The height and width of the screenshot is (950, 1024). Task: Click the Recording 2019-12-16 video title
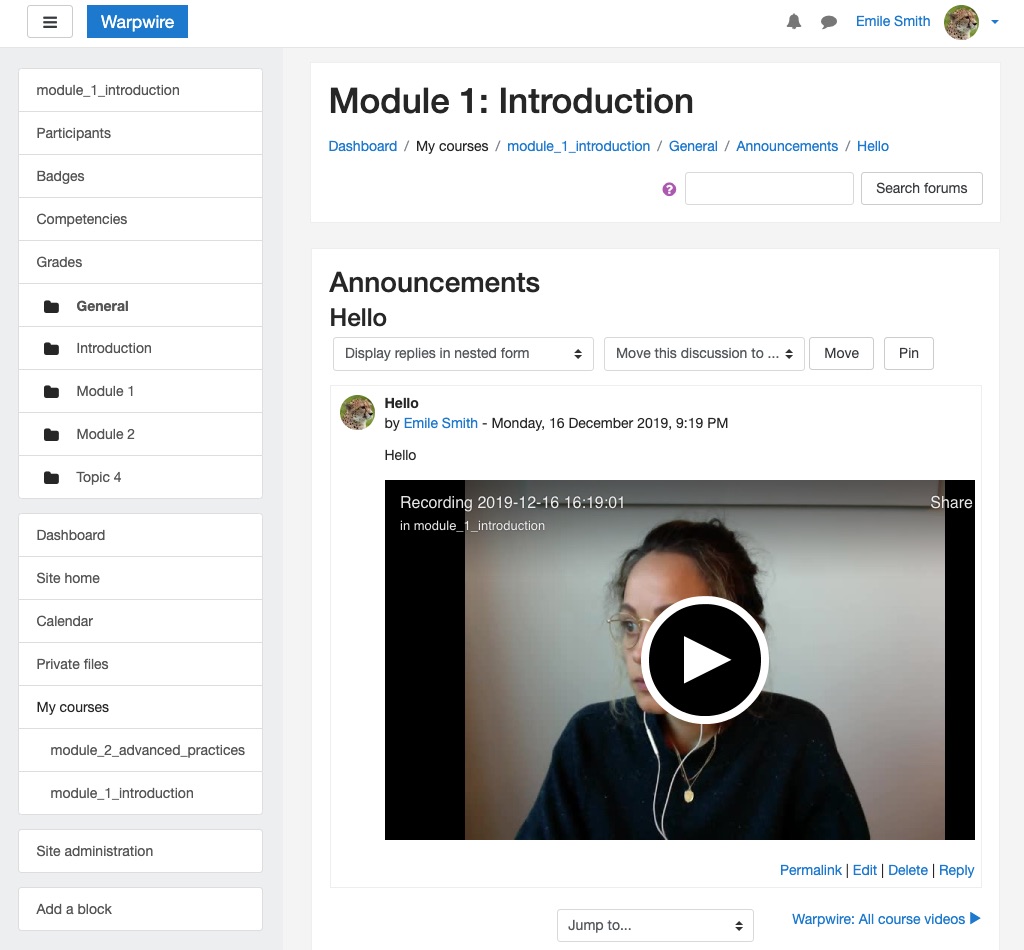pyautogui.click(x=512, y=502)
